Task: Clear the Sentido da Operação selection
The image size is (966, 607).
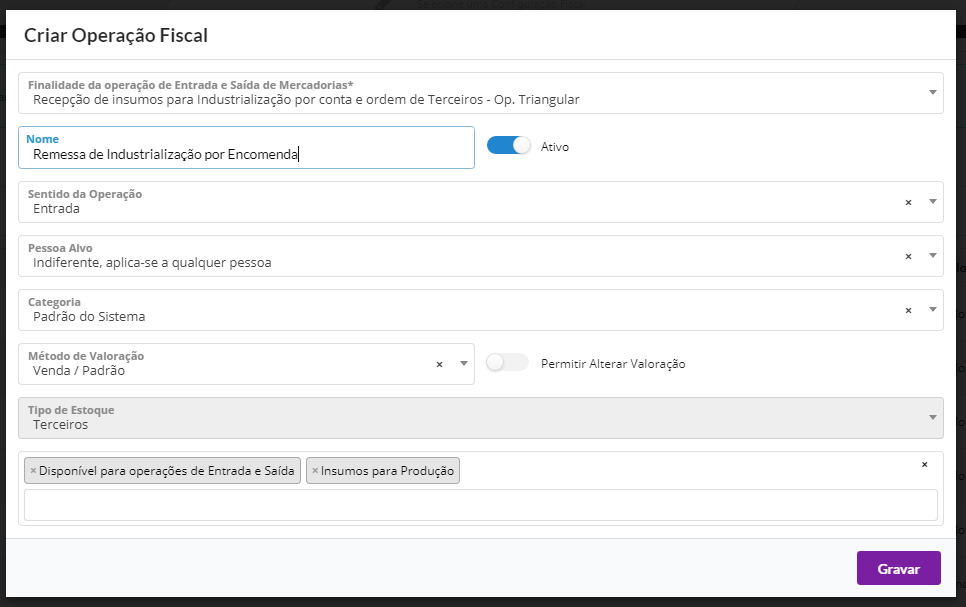Action: [908, 202]
